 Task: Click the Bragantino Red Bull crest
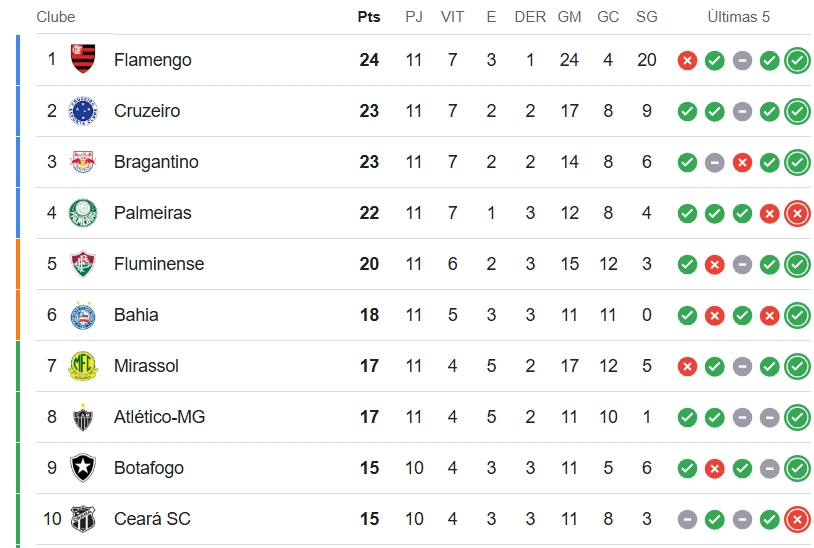(x=83, y=161)
